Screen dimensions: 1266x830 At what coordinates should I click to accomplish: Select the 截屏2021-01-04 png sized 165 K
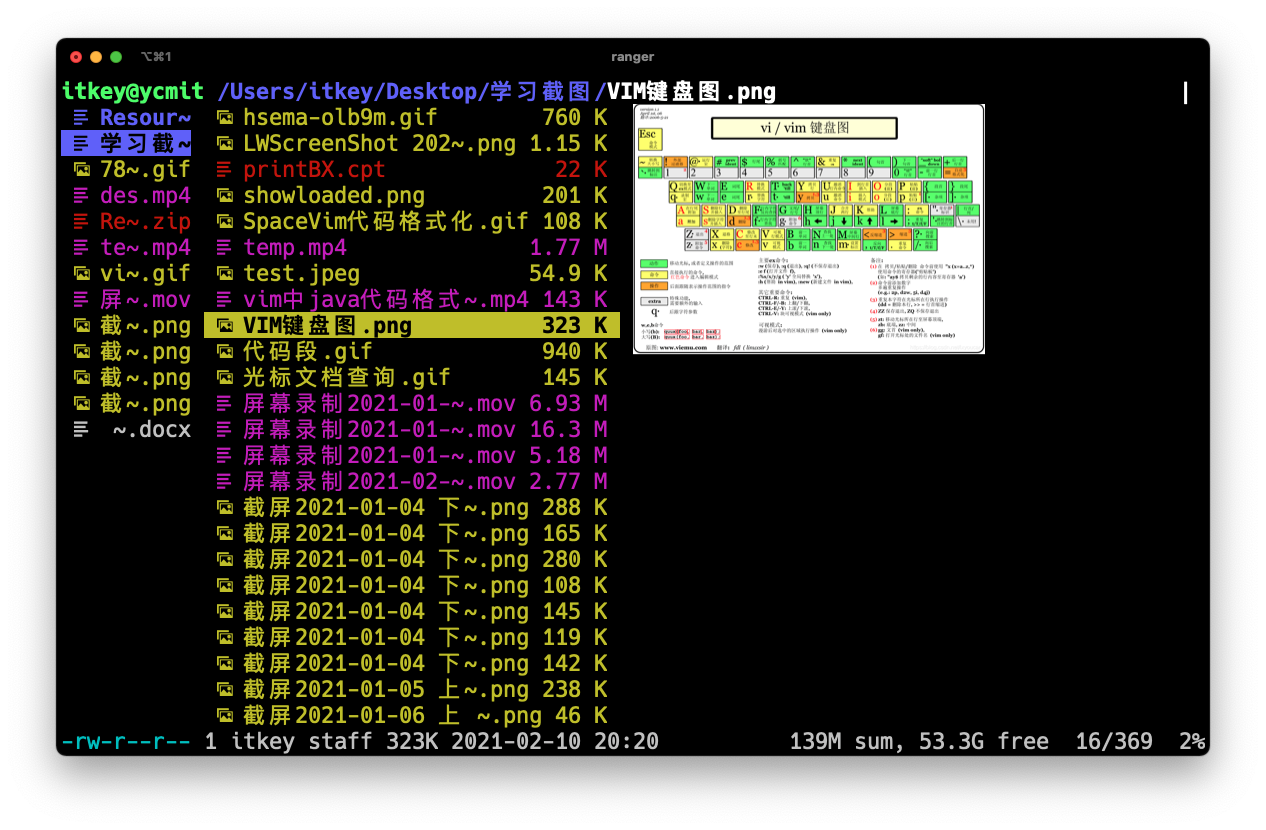tap(412, 534)
